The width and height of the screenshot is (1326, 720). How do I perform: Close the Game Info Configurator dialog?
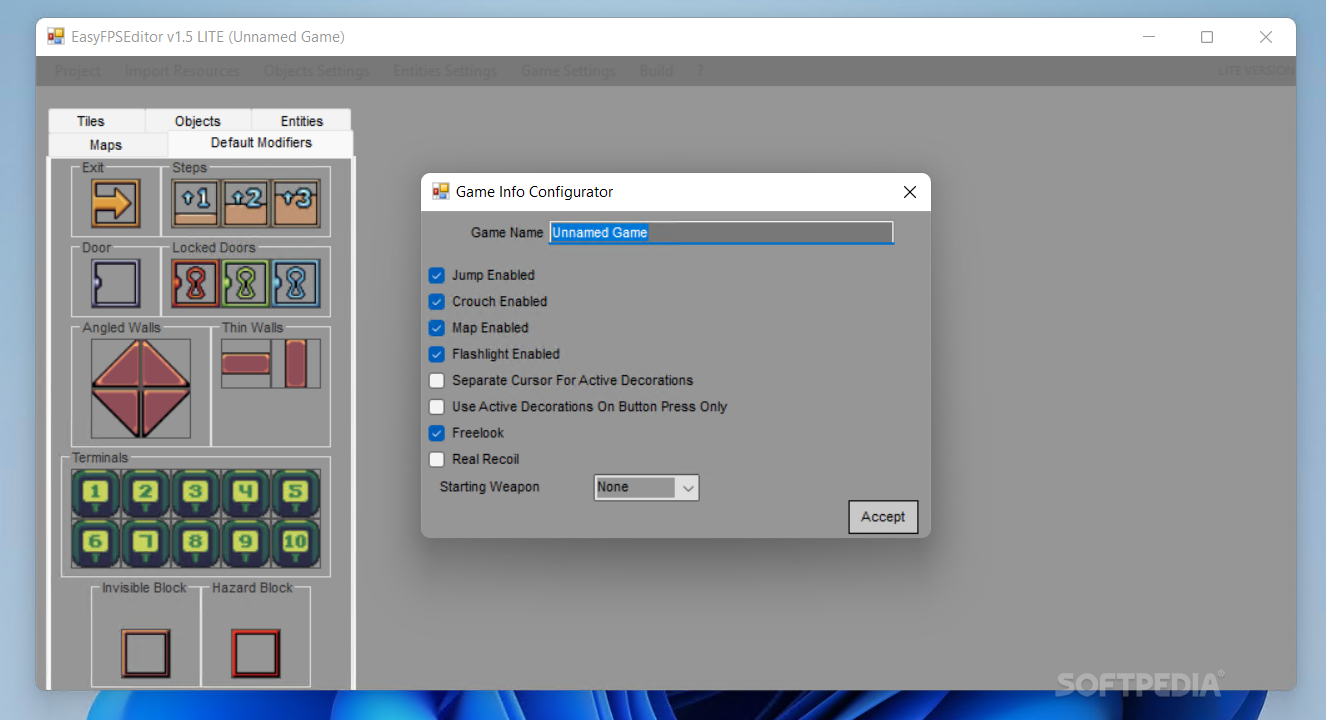point(909,192)
